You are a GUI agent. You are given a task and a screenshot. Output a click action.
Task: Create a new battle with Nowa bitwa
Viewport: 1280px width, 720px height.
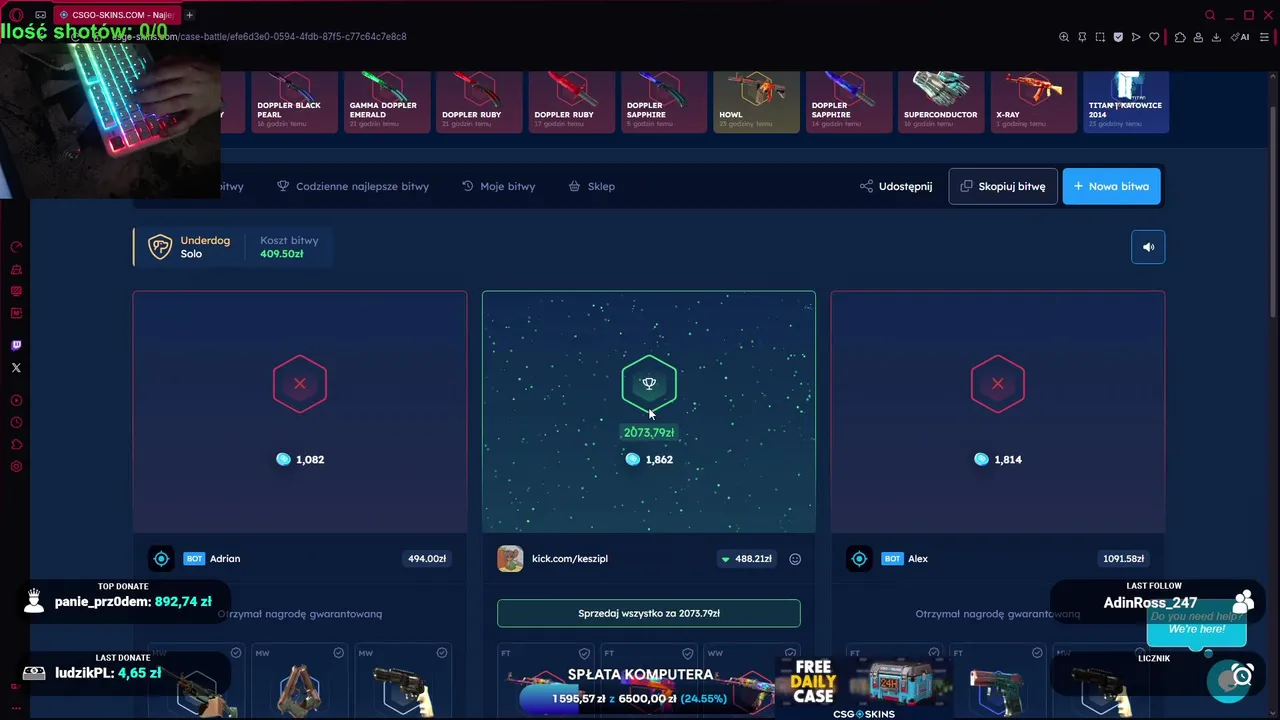point(1111,186)
